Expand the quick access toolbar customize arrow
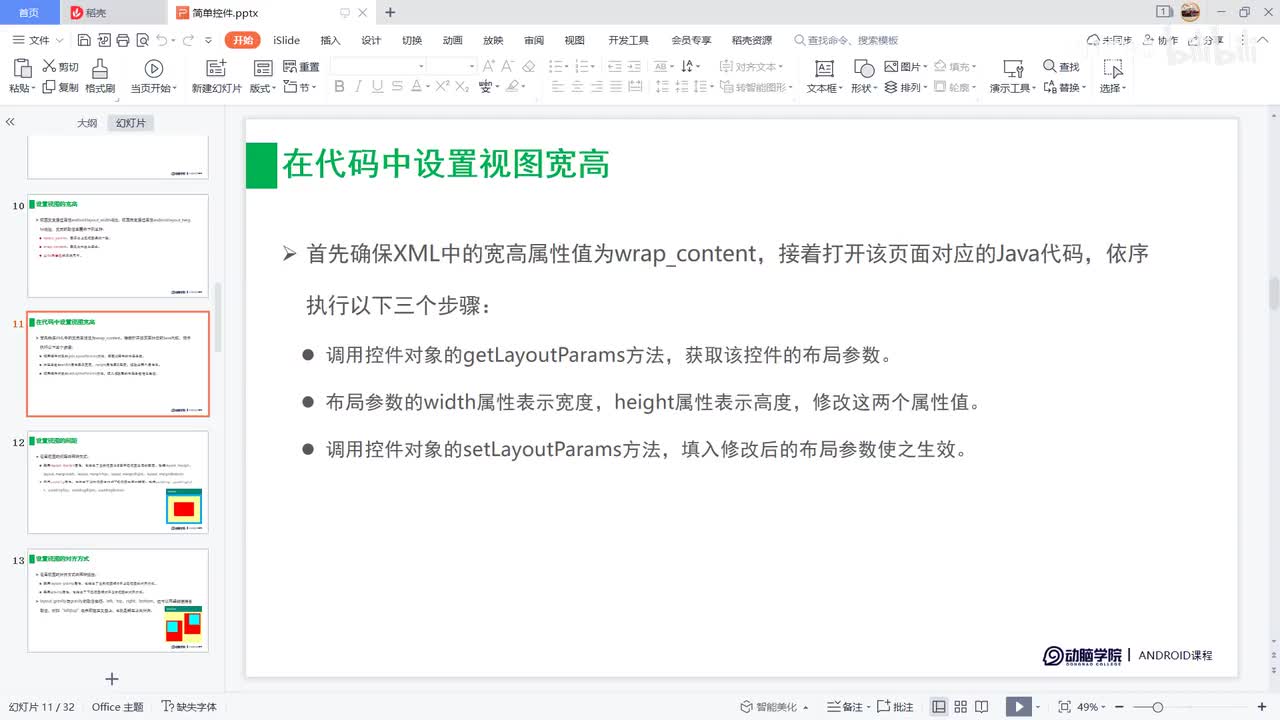Viewport: 1280px width, 720px height. click(x=208, y=40)
